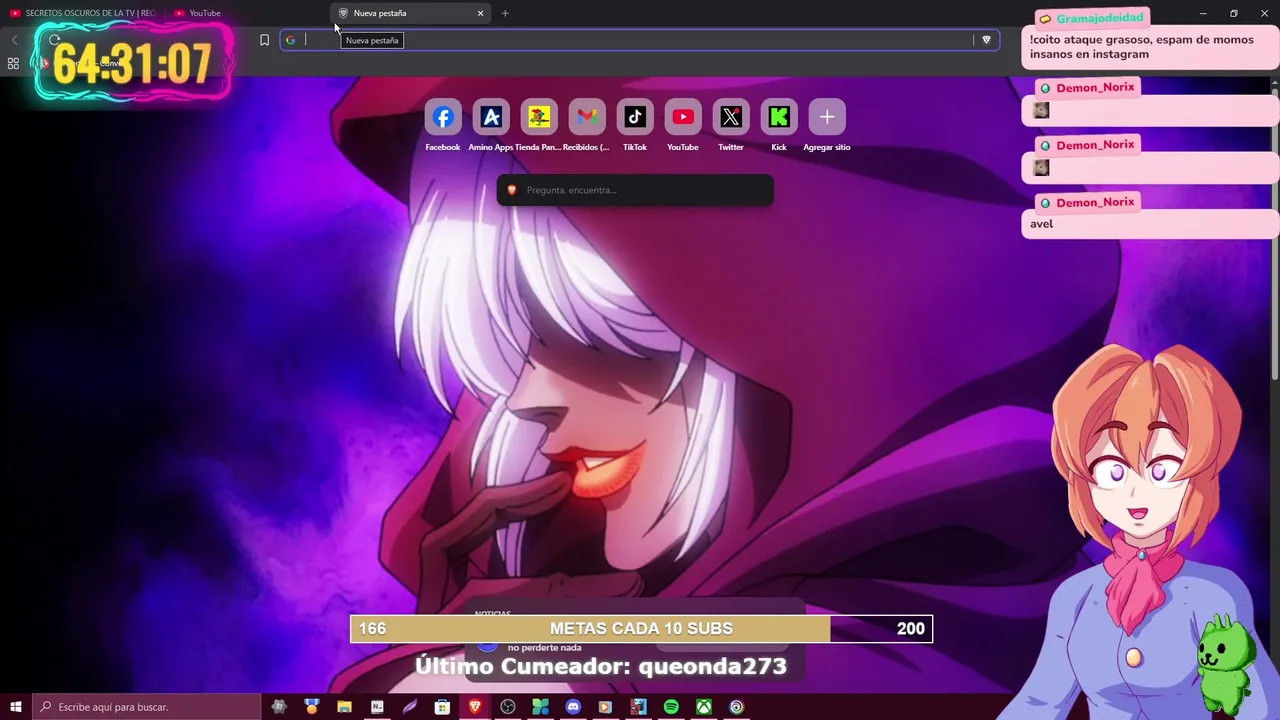Click the bookmark icon beside address bar
The image size is (1280, 720).
pyautogui.click(x=264, y=40)
